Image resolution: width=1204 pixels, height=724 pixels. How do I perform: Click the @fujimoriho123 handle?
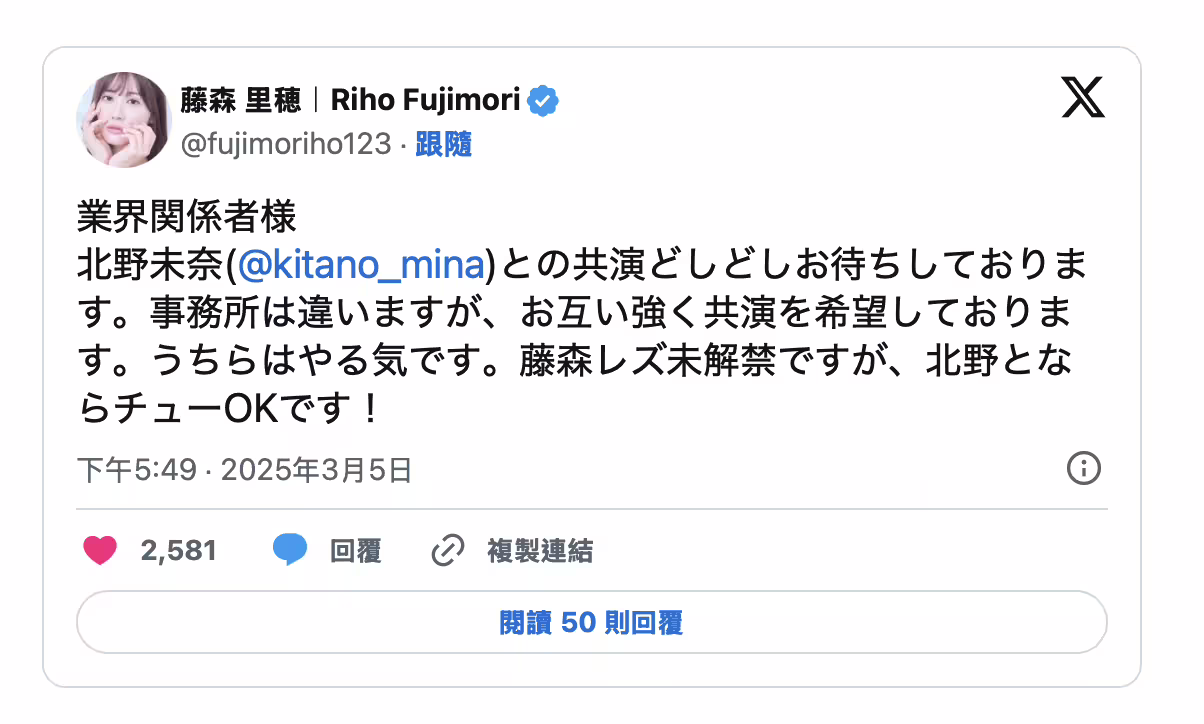(285, 145)
